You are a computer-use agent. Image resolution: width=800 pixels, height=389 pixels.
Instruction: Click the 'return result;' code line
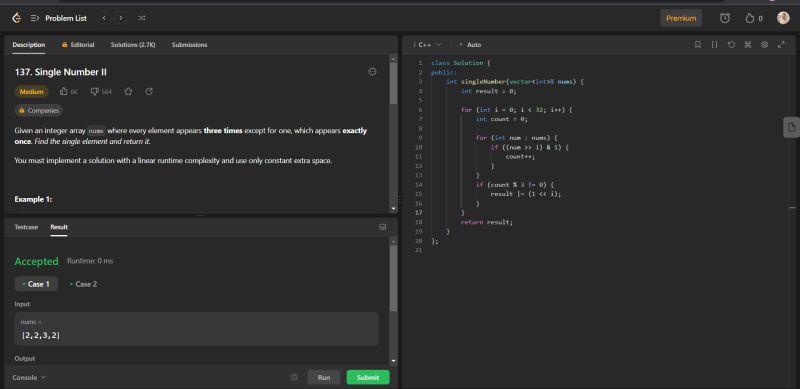click(x=487, y=222)
